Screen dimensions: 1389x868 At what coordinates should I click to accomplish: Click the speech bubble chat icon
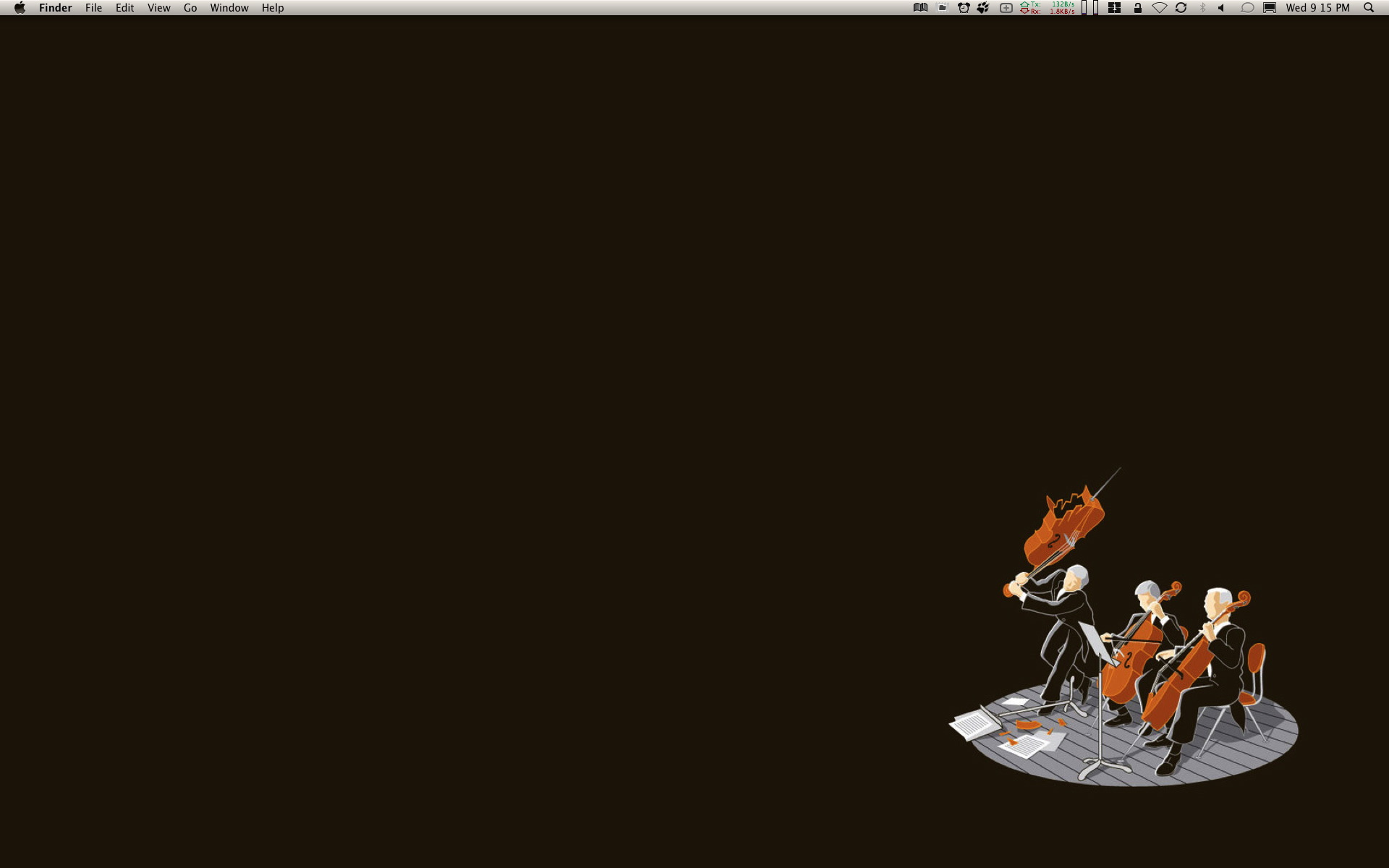point(1247,8)
